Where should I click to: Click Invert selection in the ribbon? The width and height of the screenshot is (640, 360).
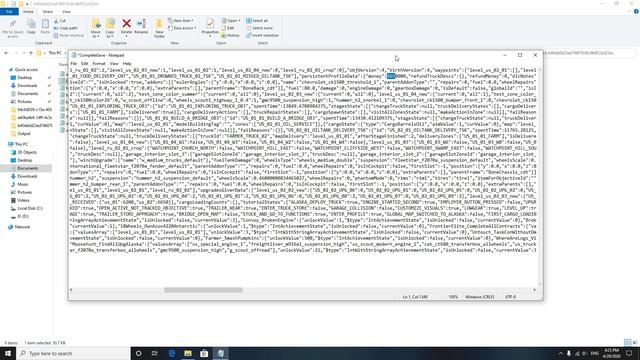click(262, 36)
